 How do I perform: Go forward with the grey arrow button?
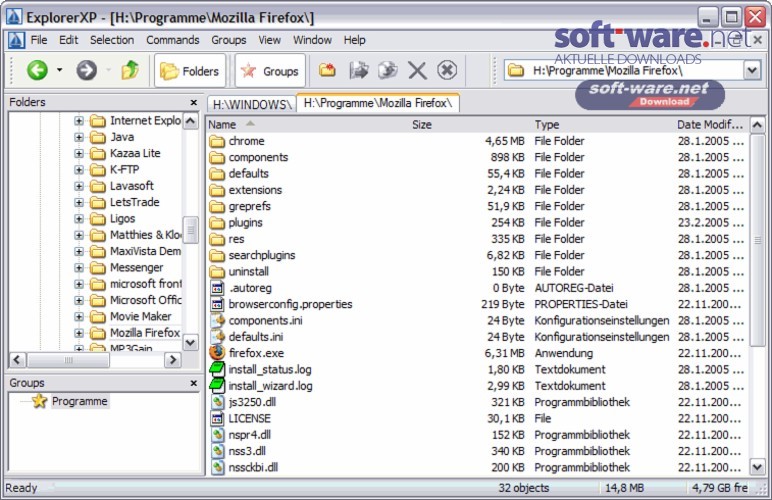(86, 70)
